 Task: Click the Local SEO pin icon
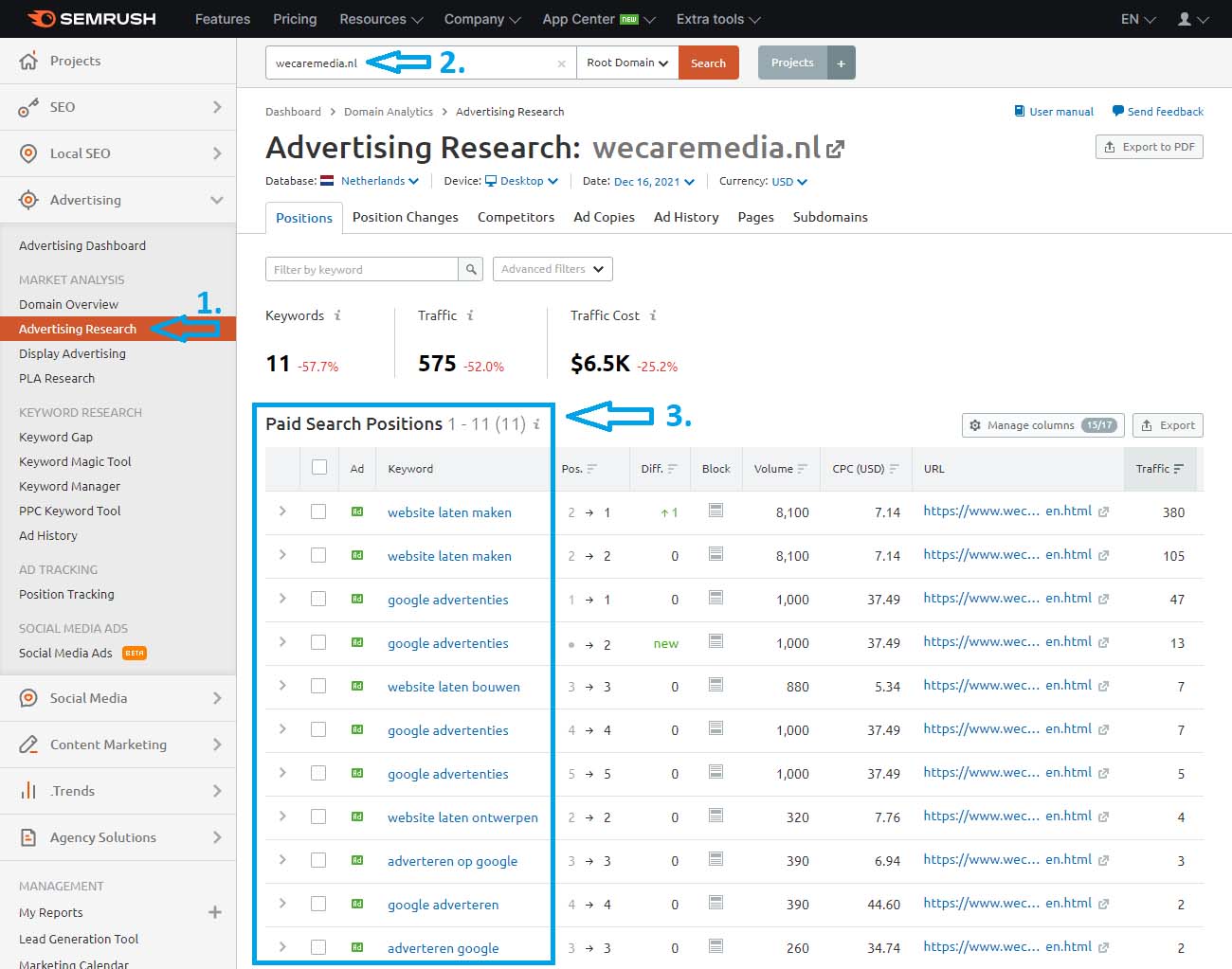(28, 153)
